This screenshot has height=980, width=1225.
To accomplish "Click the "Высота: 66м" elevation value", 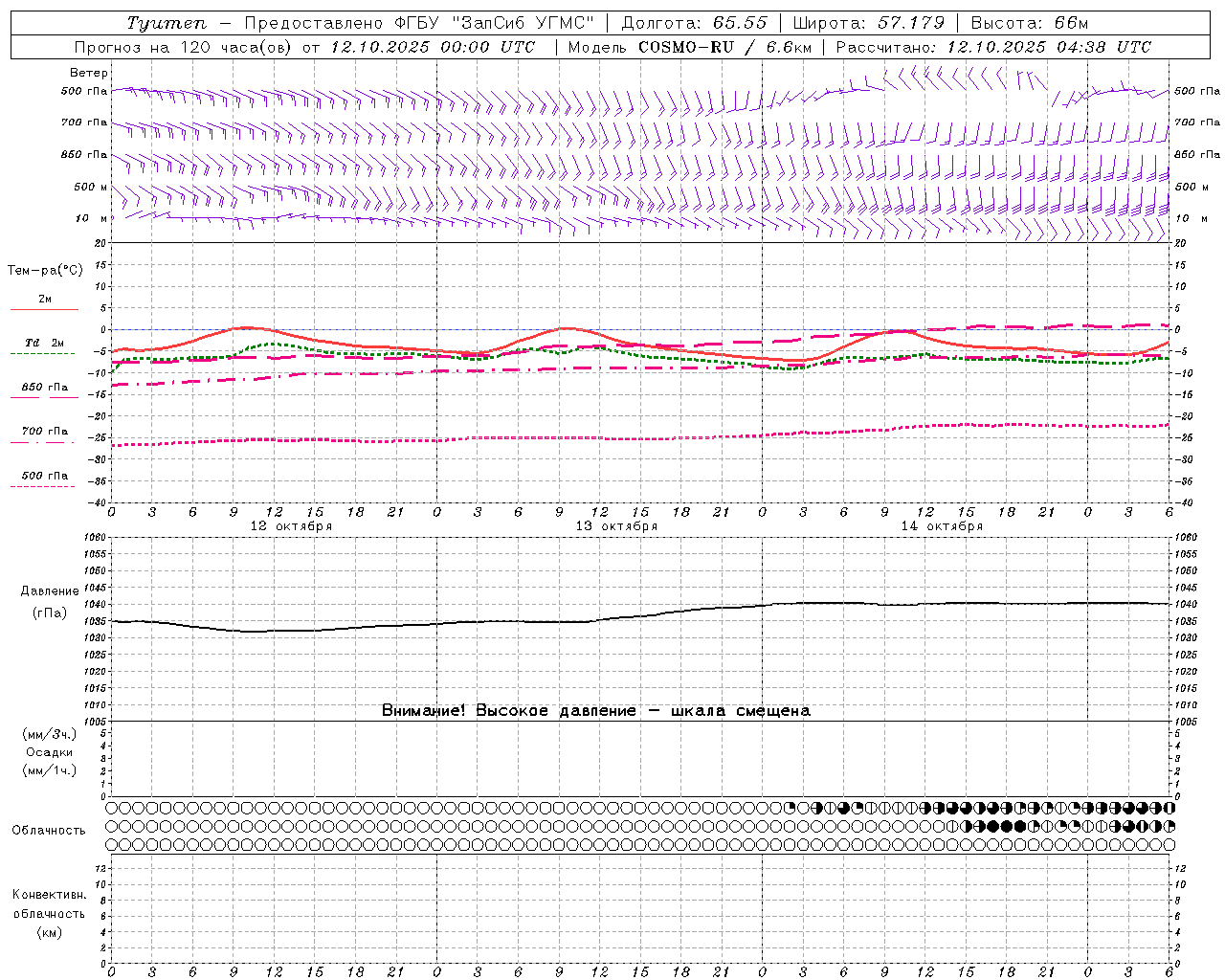I will click(1030, 23).
